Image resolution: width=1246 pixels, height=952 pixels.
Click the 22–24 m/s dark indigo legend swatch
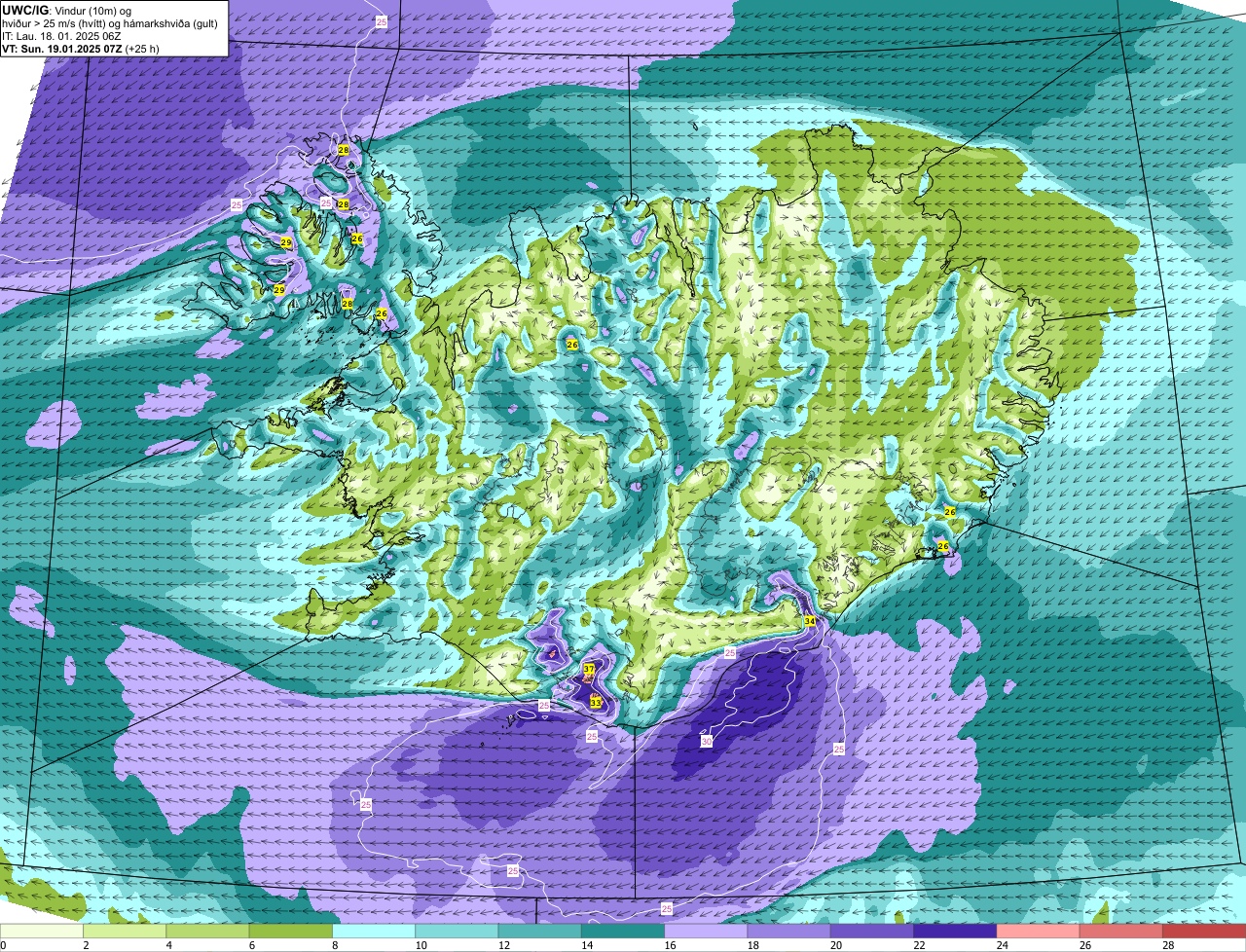[955, 931]
